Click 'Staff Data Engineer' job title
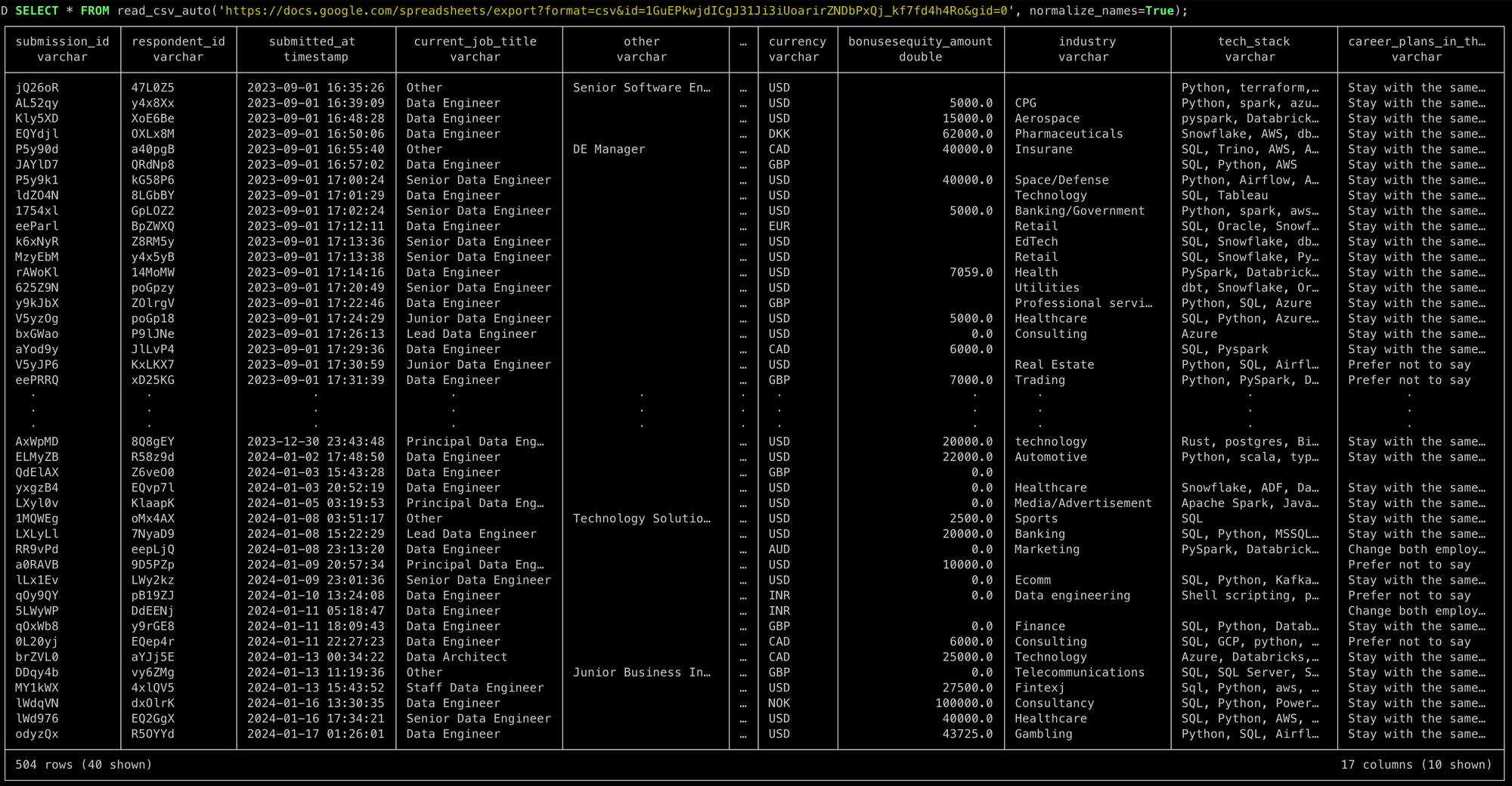Image resolution: width=1512 pixels, height=786 pixels. point(475,688)
